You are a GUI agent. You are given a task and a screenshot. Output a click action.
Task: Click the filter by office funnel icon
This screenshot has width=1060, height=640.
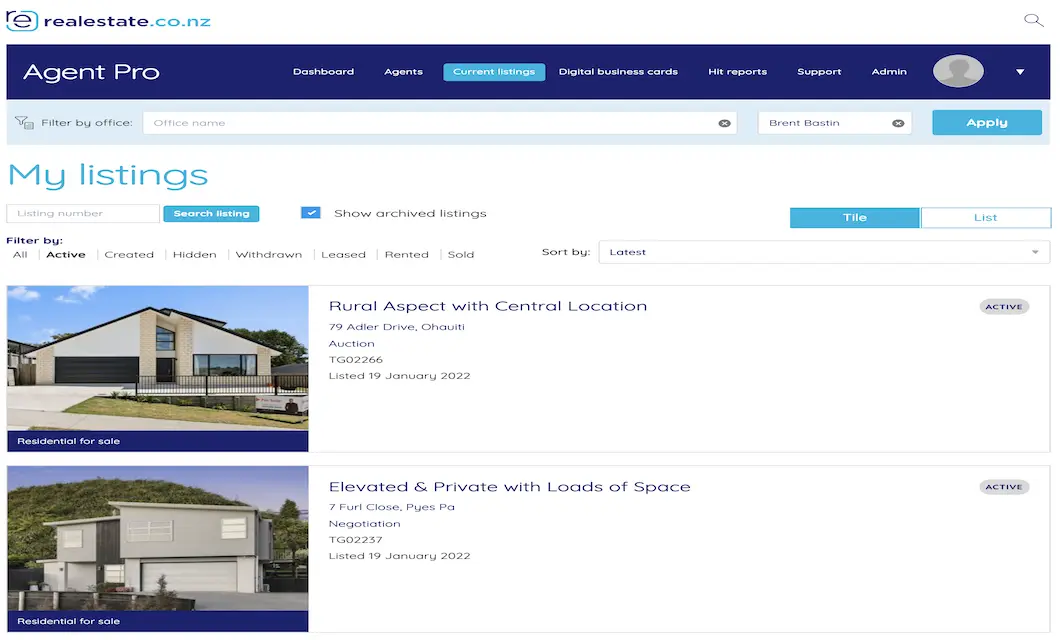point(24,122)
